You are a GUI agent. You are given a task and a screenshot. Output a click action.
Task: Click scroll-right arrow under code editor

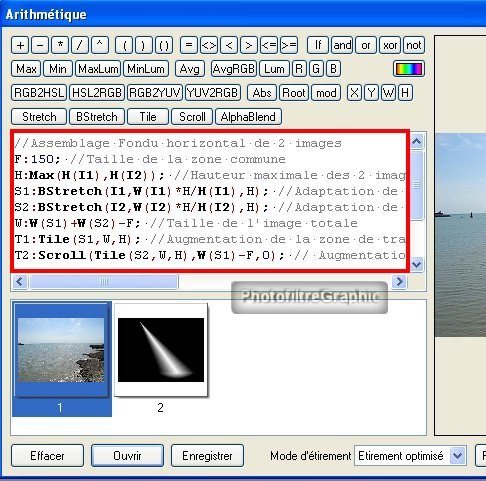coord(399,282)
